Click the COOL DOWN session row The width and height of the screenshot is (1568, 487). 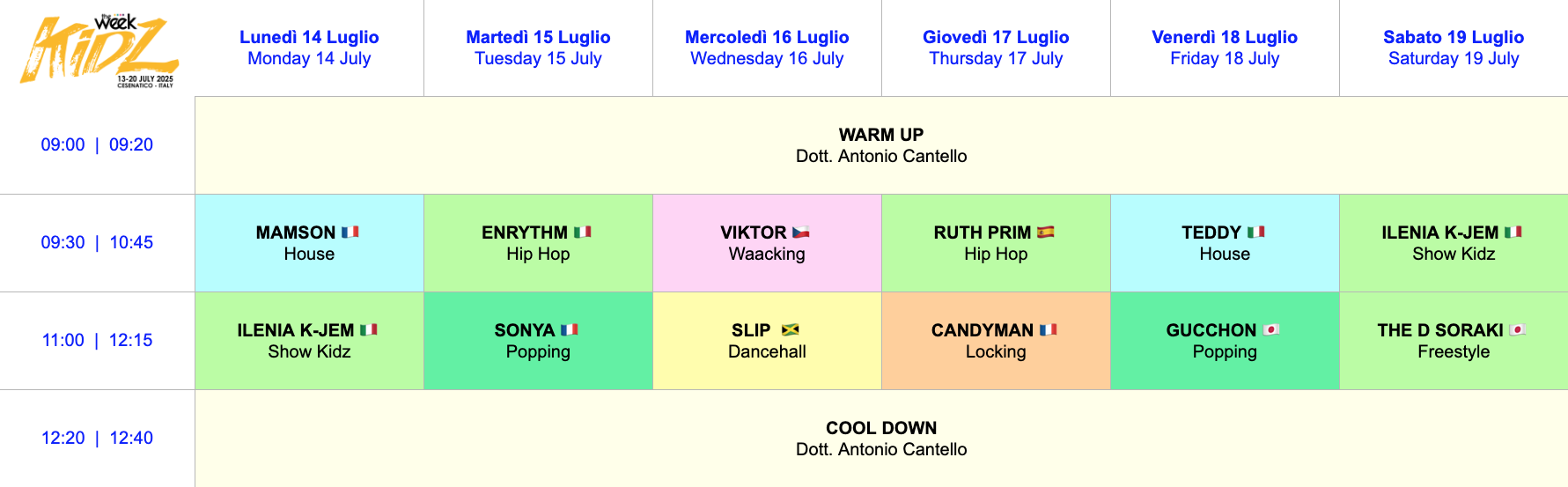[881, 439]
